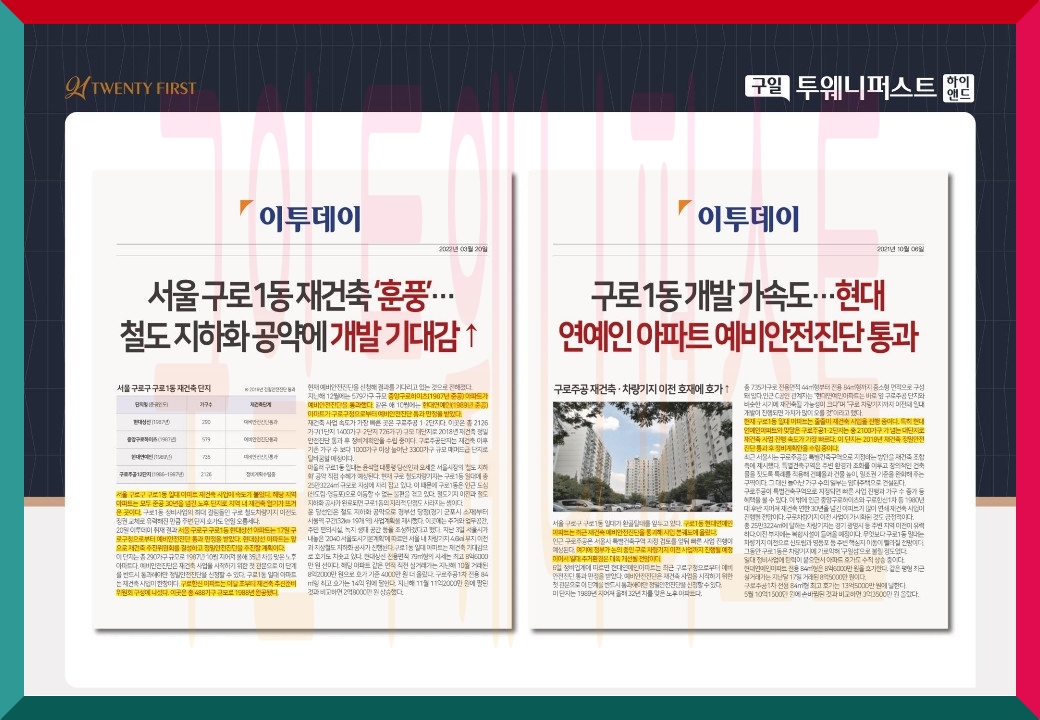
Task: Click the 현대상선 row in the table
Action: click(206, 422)
